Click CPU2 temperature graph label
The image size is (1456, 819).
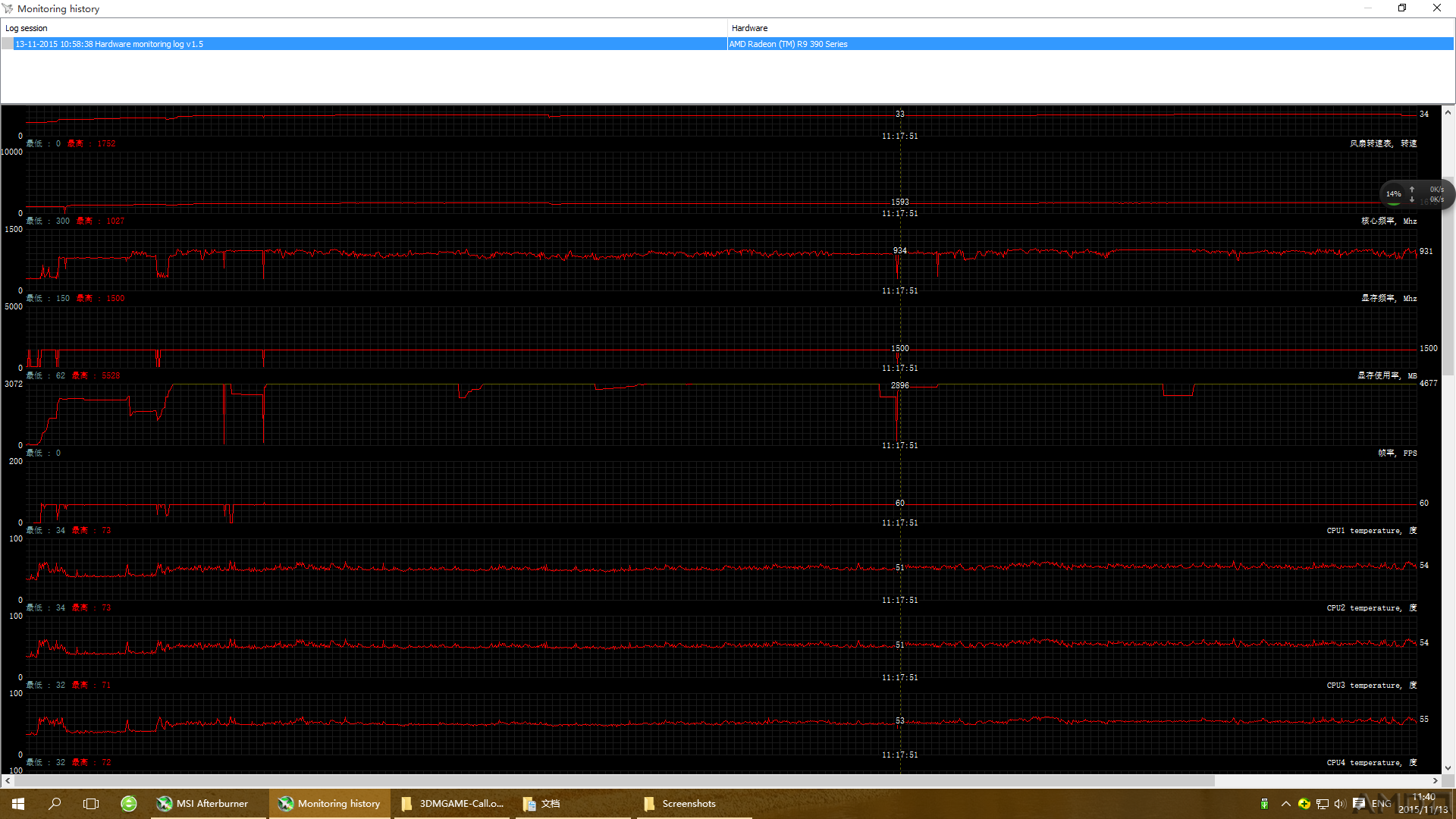click(1371, 607)
